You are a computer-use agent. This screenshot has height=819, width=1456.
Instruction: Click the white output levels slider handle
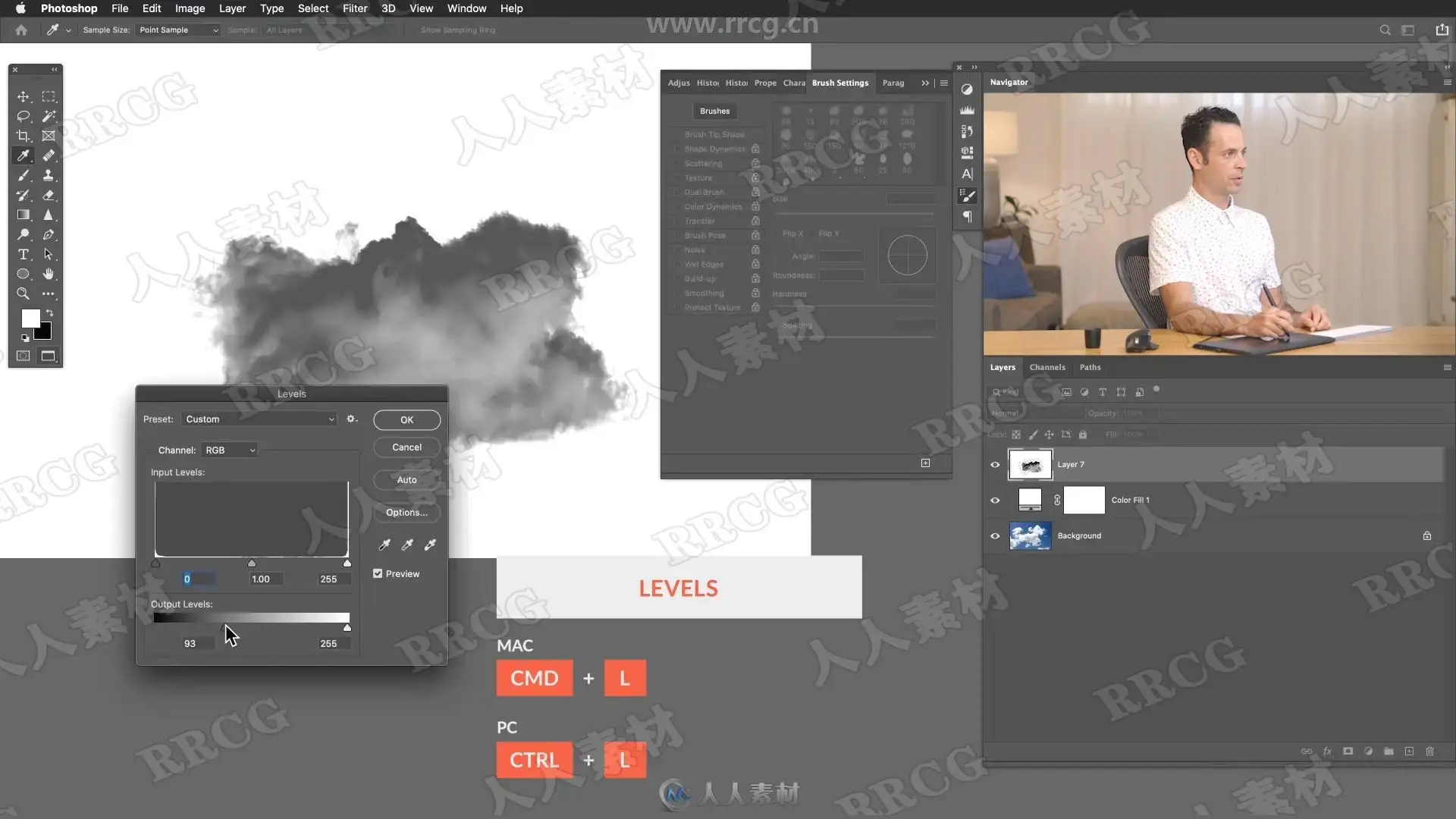click(x=347, y=628)
